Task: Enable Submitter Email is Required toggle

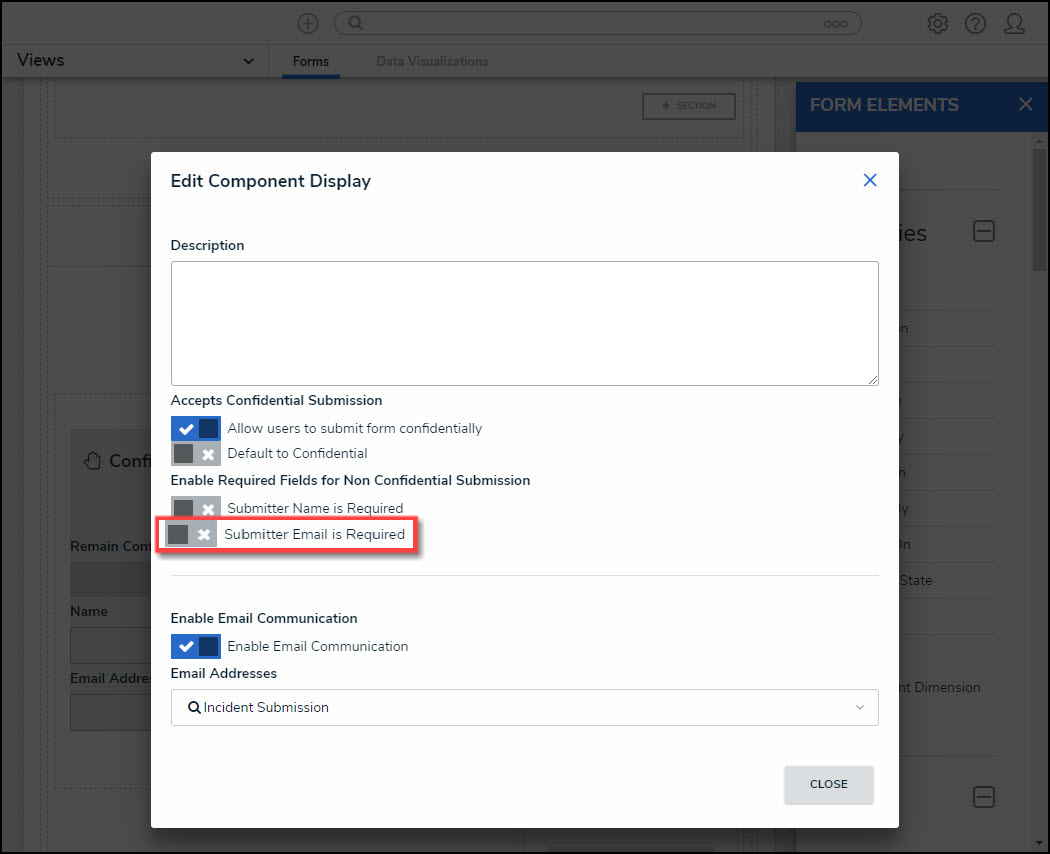Action: (x=191, y=535)
